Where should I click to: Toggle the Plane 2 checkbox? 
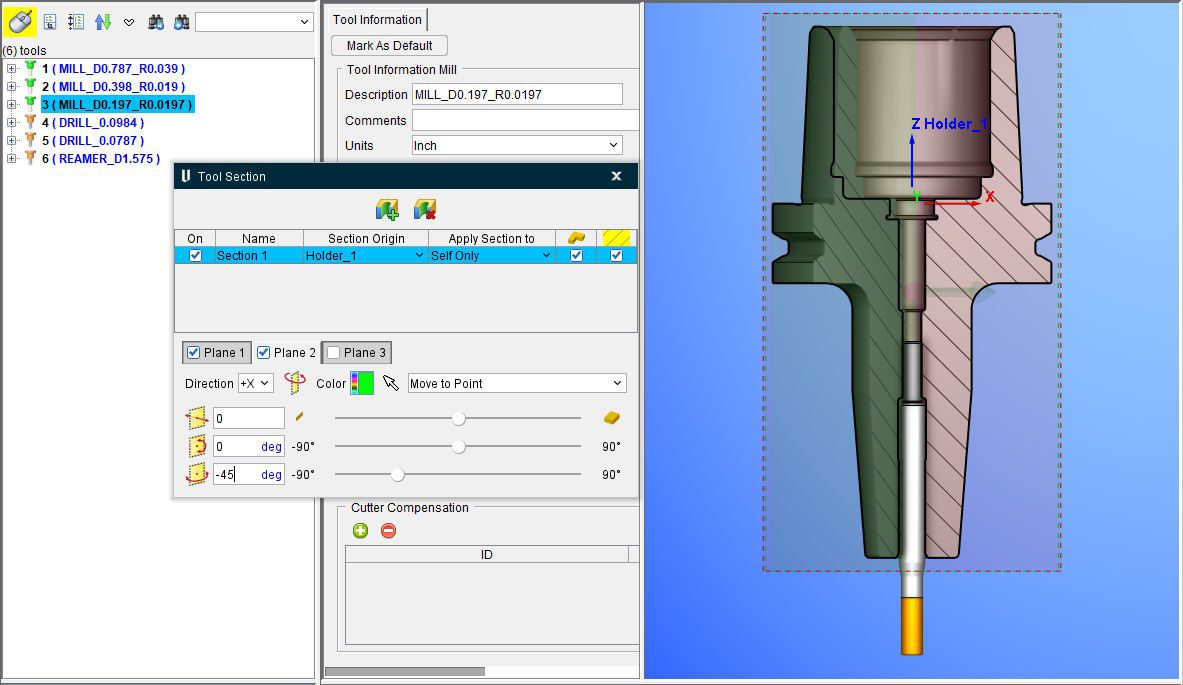click(x=264, y=353)
